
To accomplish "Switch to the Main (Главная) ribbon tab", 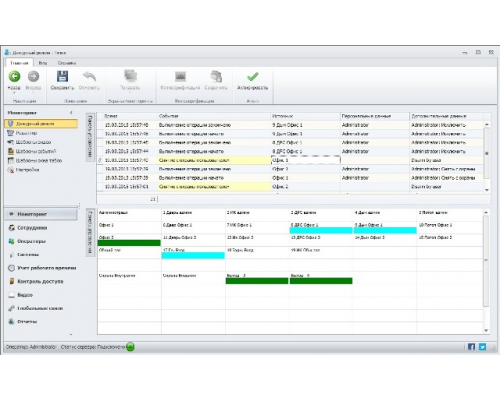I will click(19, 63).
